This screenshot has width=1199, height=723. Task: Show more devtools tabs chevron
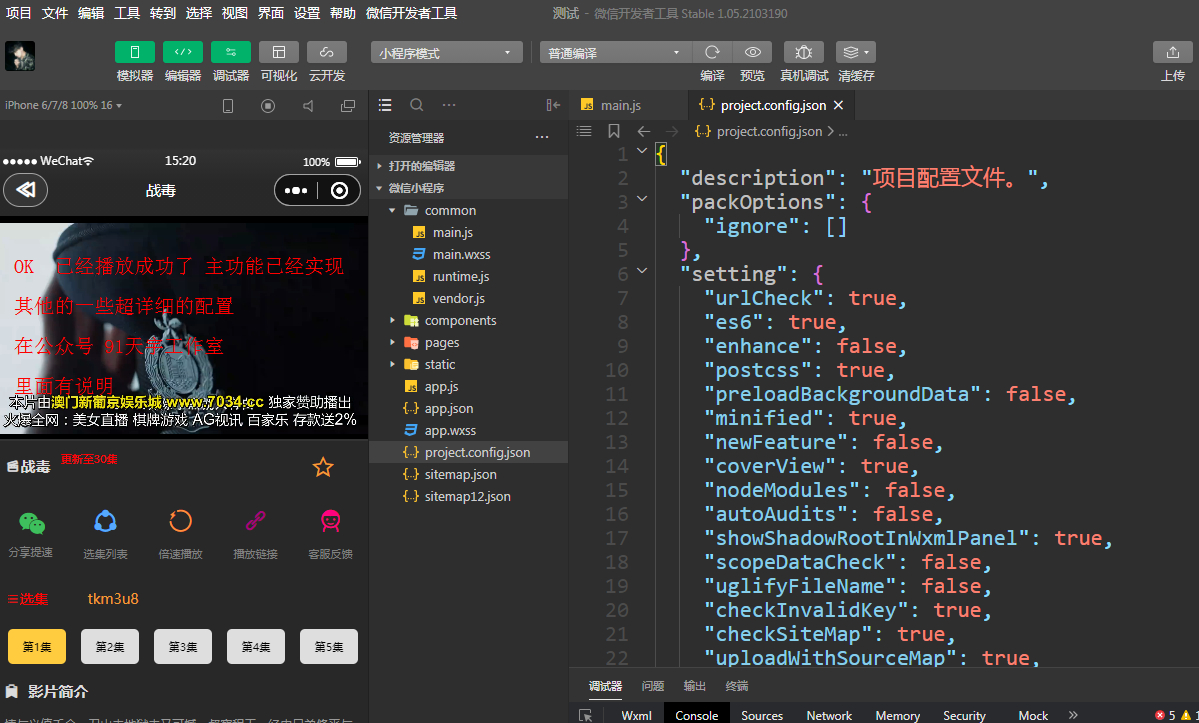pyautogui.click(x=1073, y=715)
